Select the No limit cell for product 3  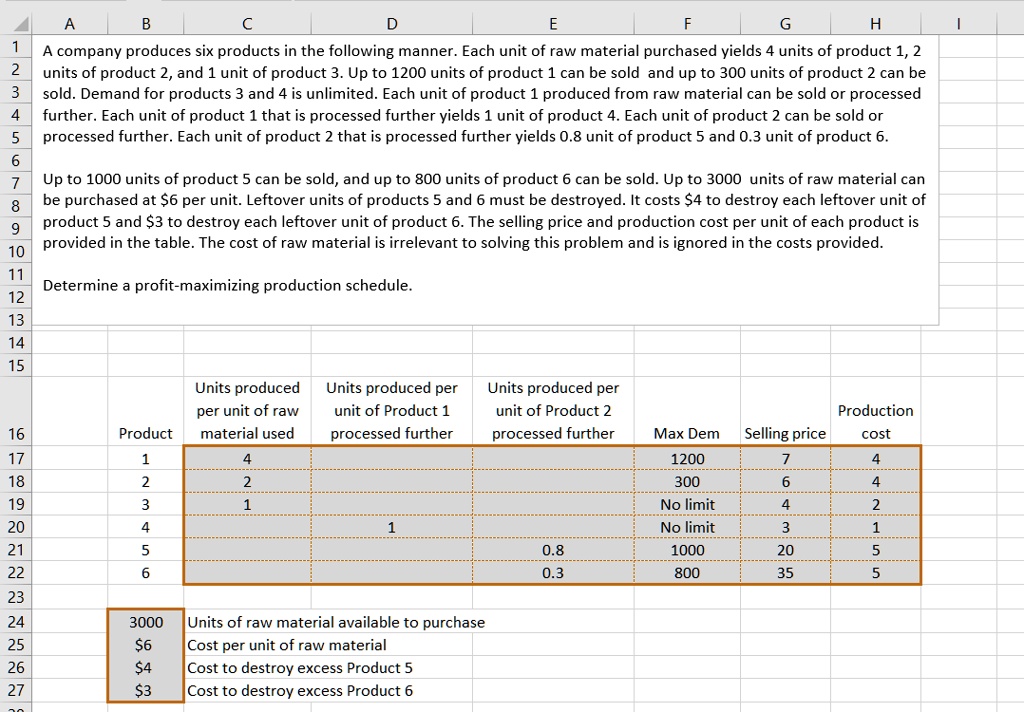click(686, 504)
